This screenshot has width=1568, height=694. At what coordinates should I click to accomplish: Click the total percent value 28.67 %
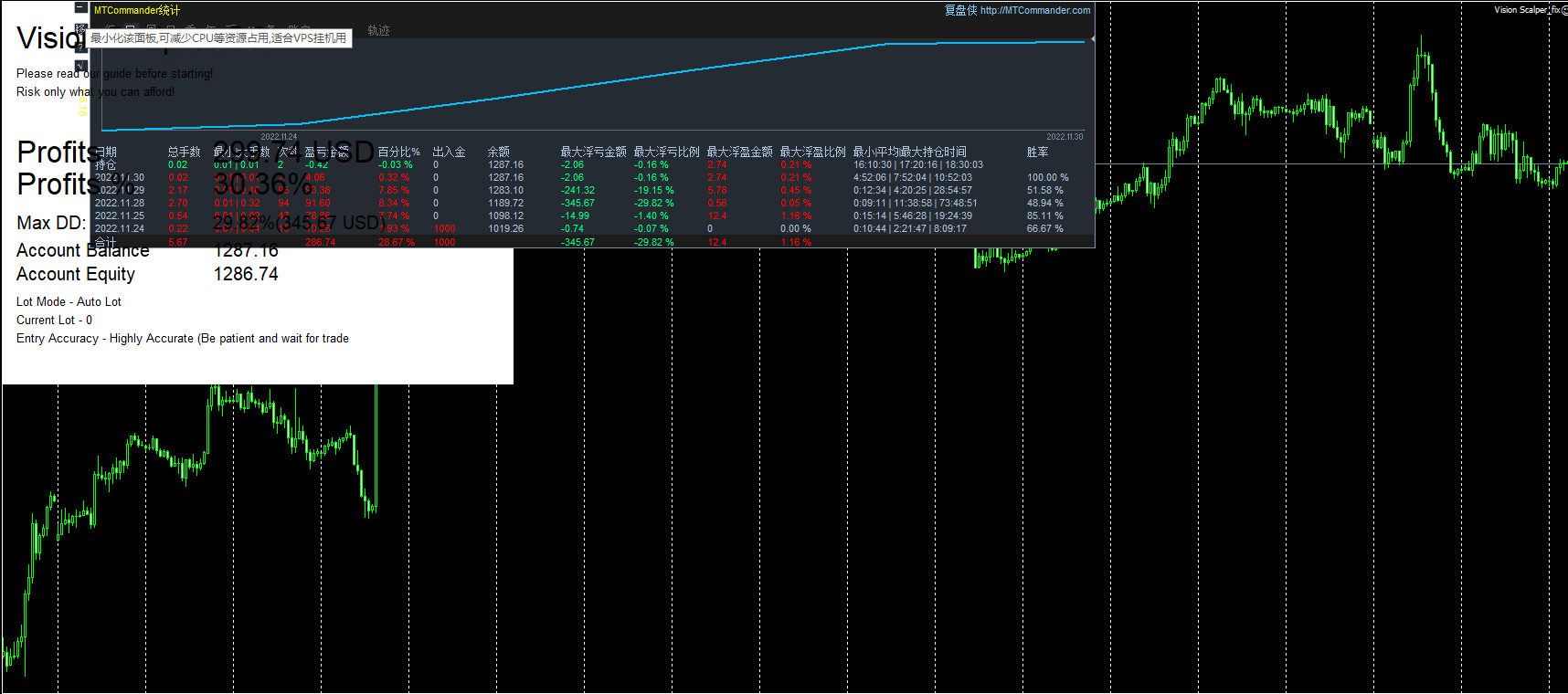397,242
